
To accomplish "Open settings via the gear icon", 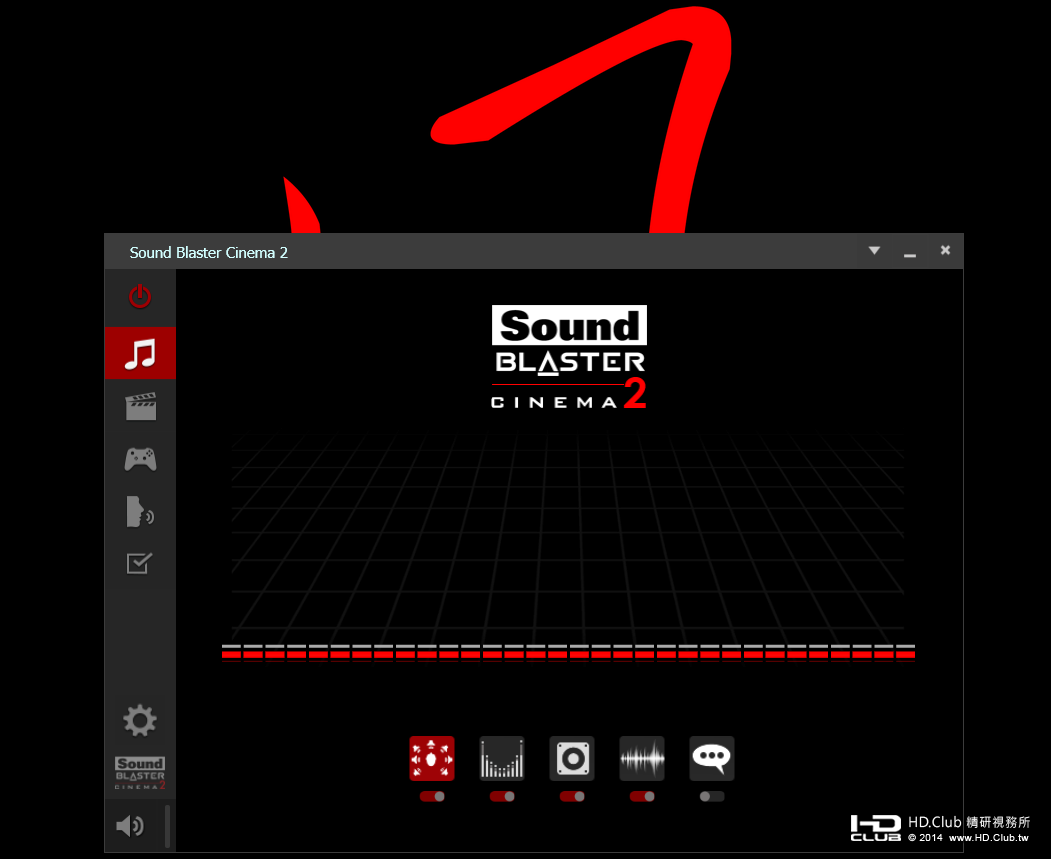I will pos(139,721).
